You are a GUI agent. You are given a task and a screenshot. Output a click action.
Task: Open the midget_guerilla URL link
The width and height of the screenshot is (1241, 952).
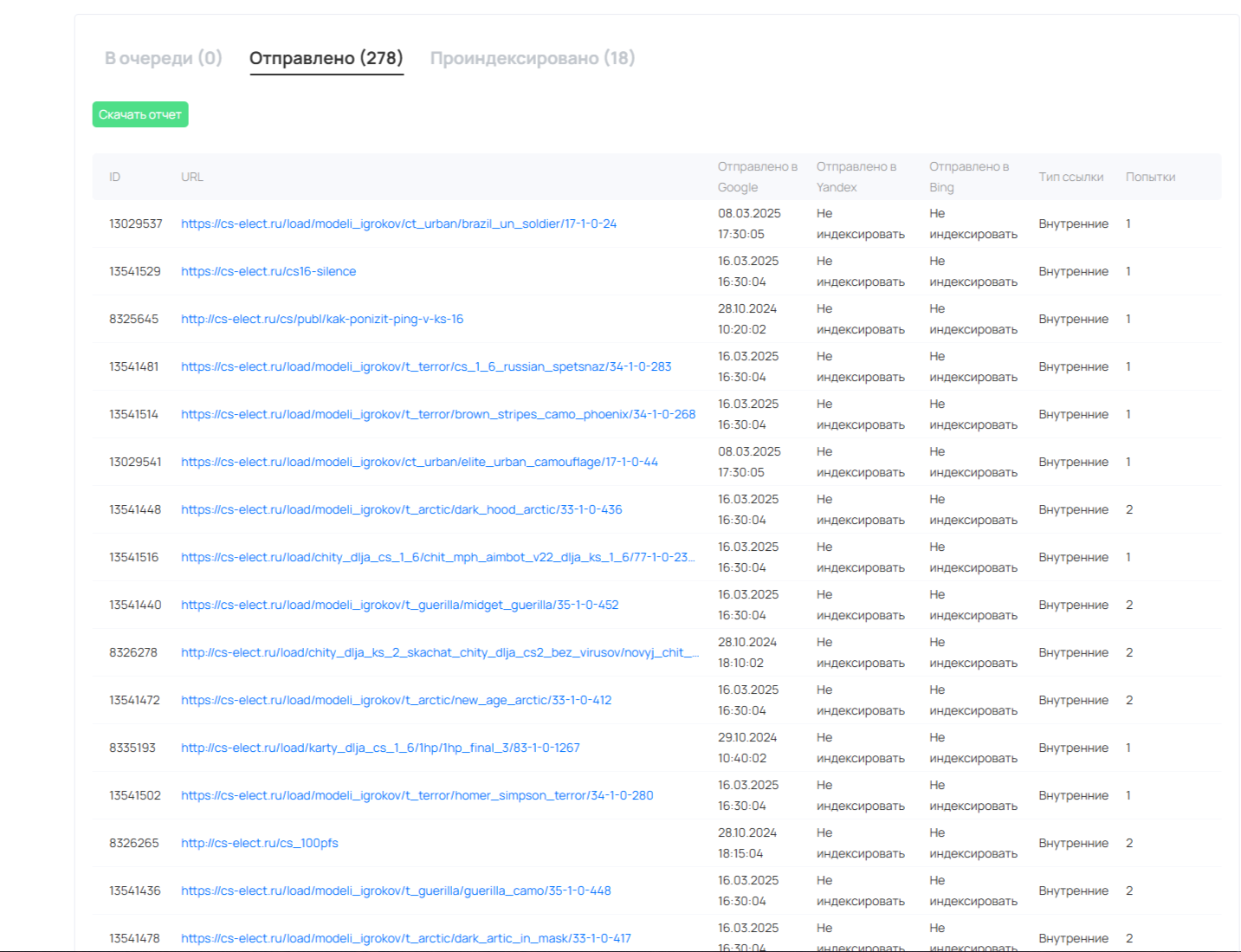(x=400, y=605)
